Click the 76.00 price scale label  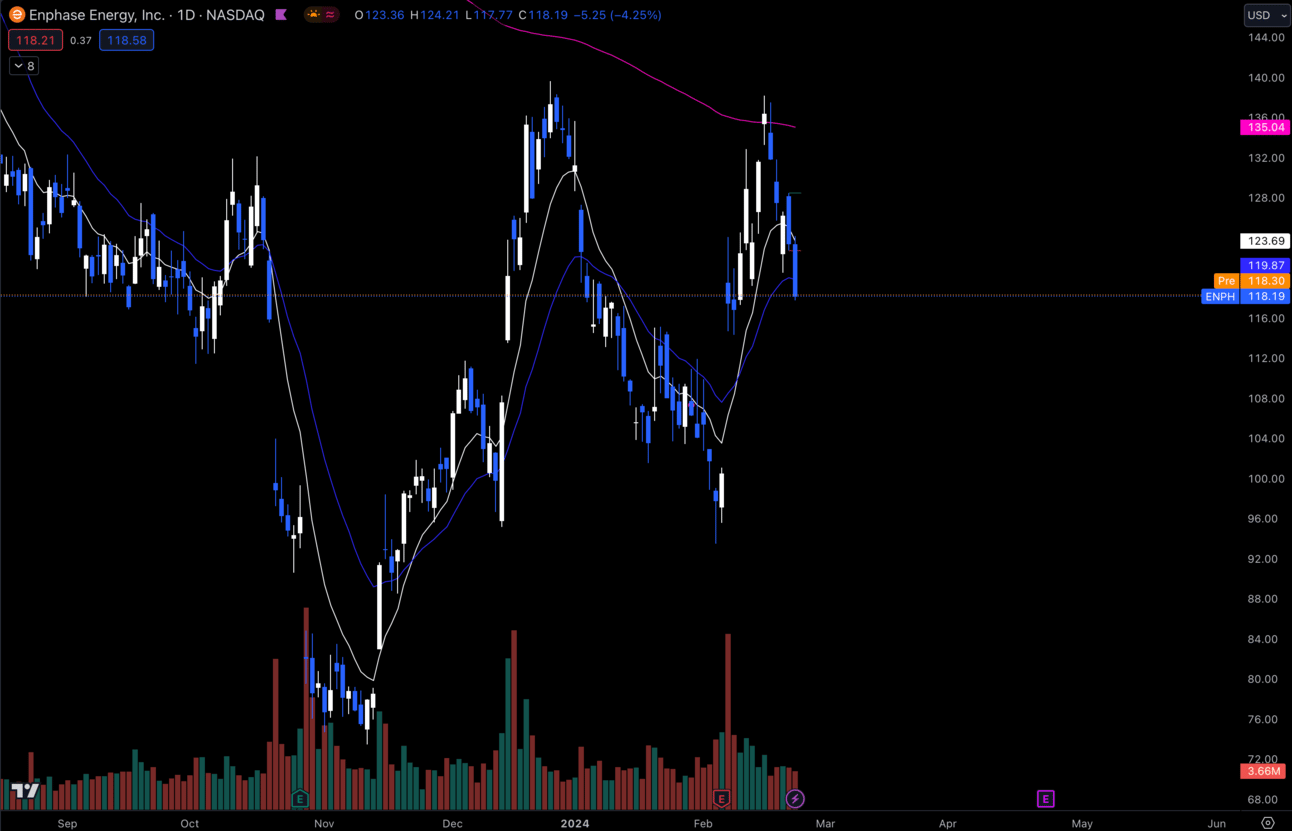pyautogui.click(x=1265, y=719)
